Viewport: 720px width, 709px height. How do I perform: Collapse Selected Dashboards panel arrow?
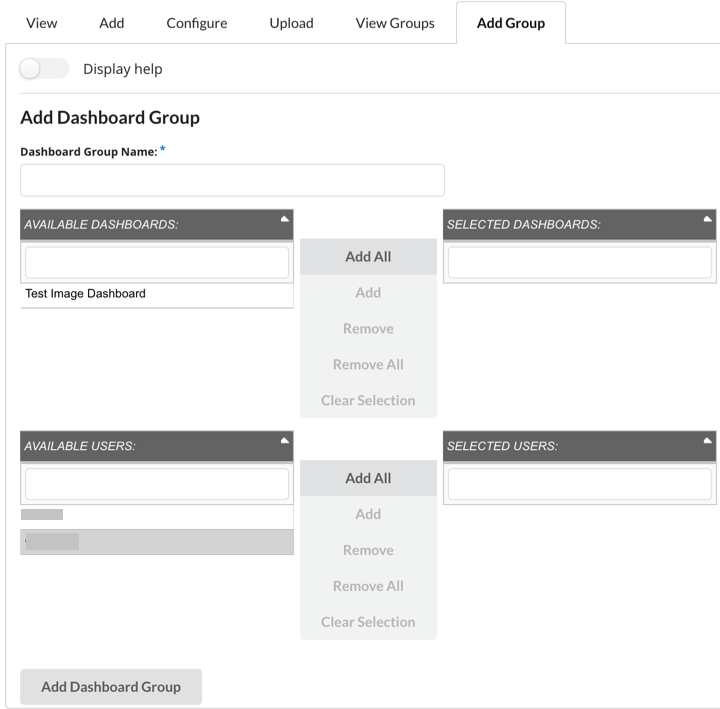point(708,219)
